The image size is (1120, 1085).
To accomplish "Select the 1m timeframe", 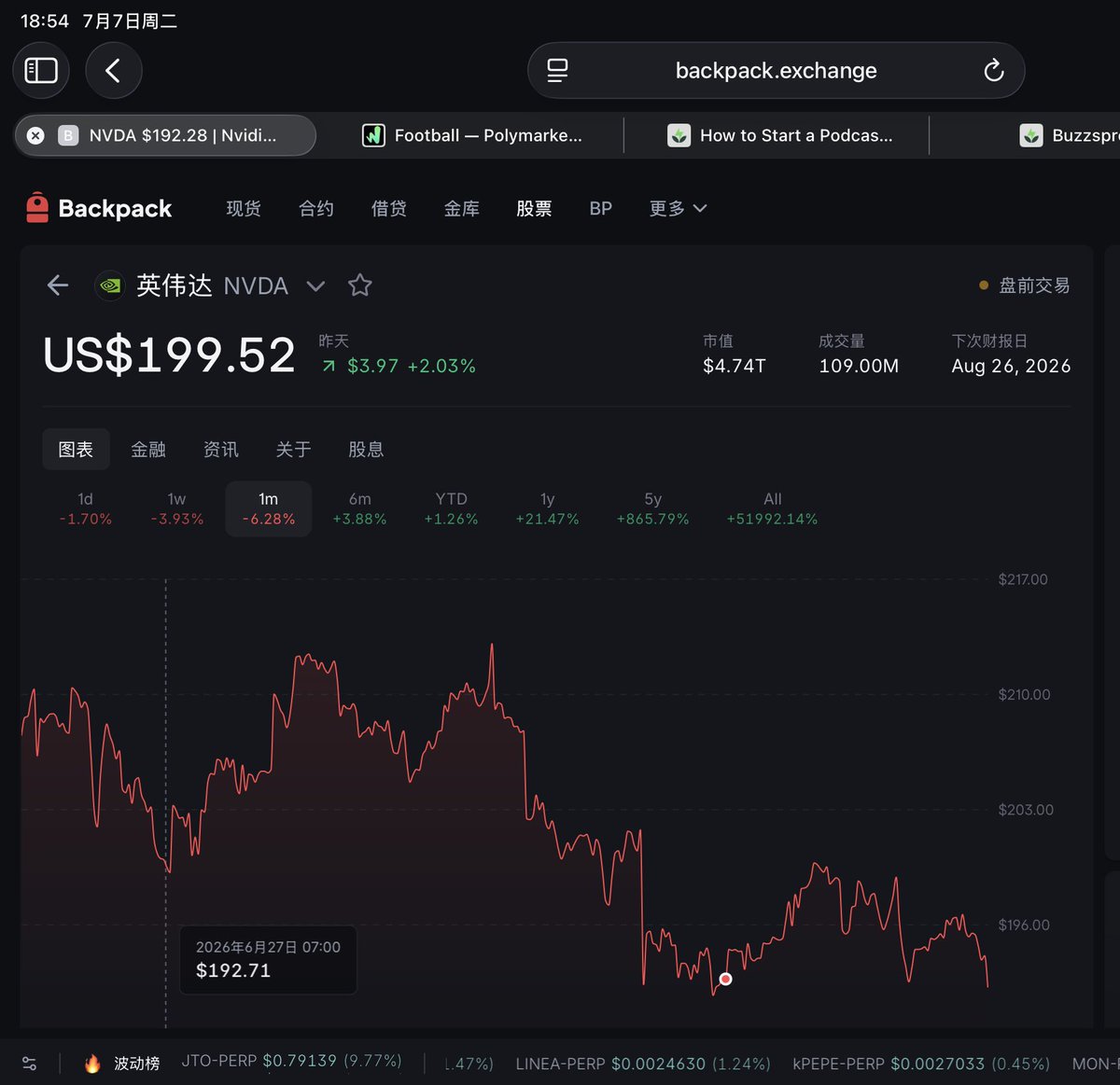I will [269, 509].
